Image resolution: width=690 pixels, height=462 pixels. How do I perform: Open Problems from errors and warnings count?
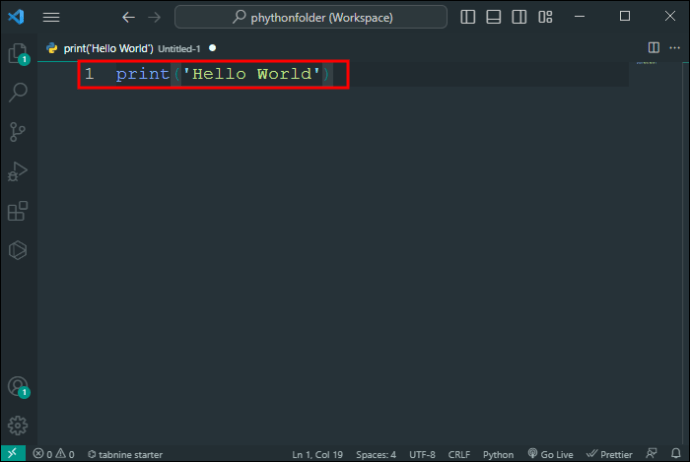[54, 454]
